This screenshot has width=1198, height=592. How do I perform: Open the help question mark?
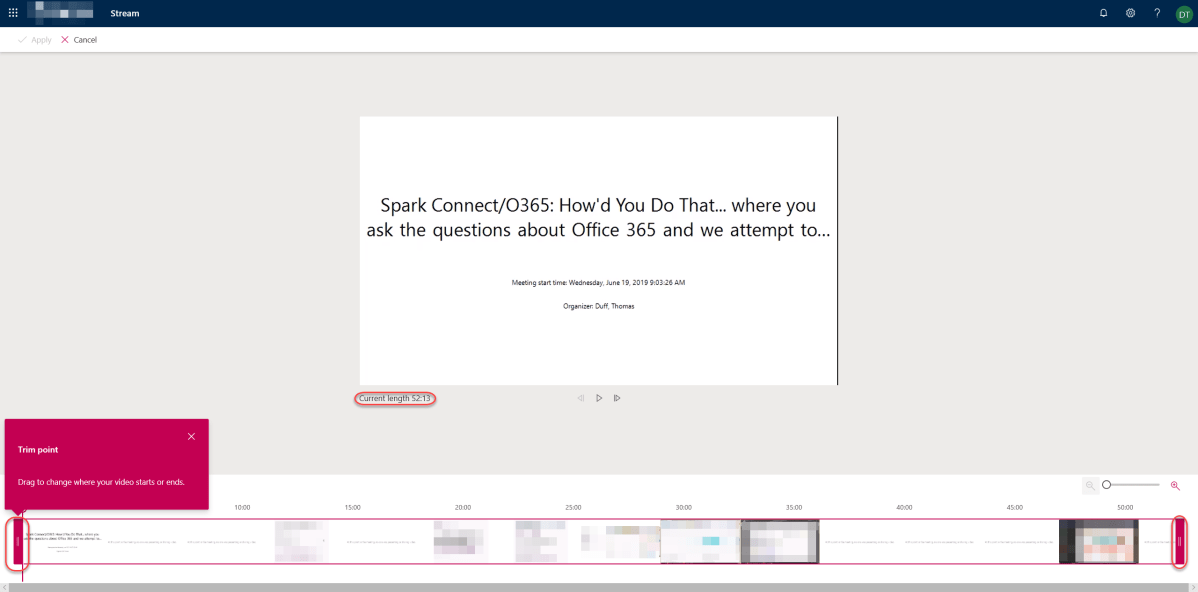[1157, 13]
